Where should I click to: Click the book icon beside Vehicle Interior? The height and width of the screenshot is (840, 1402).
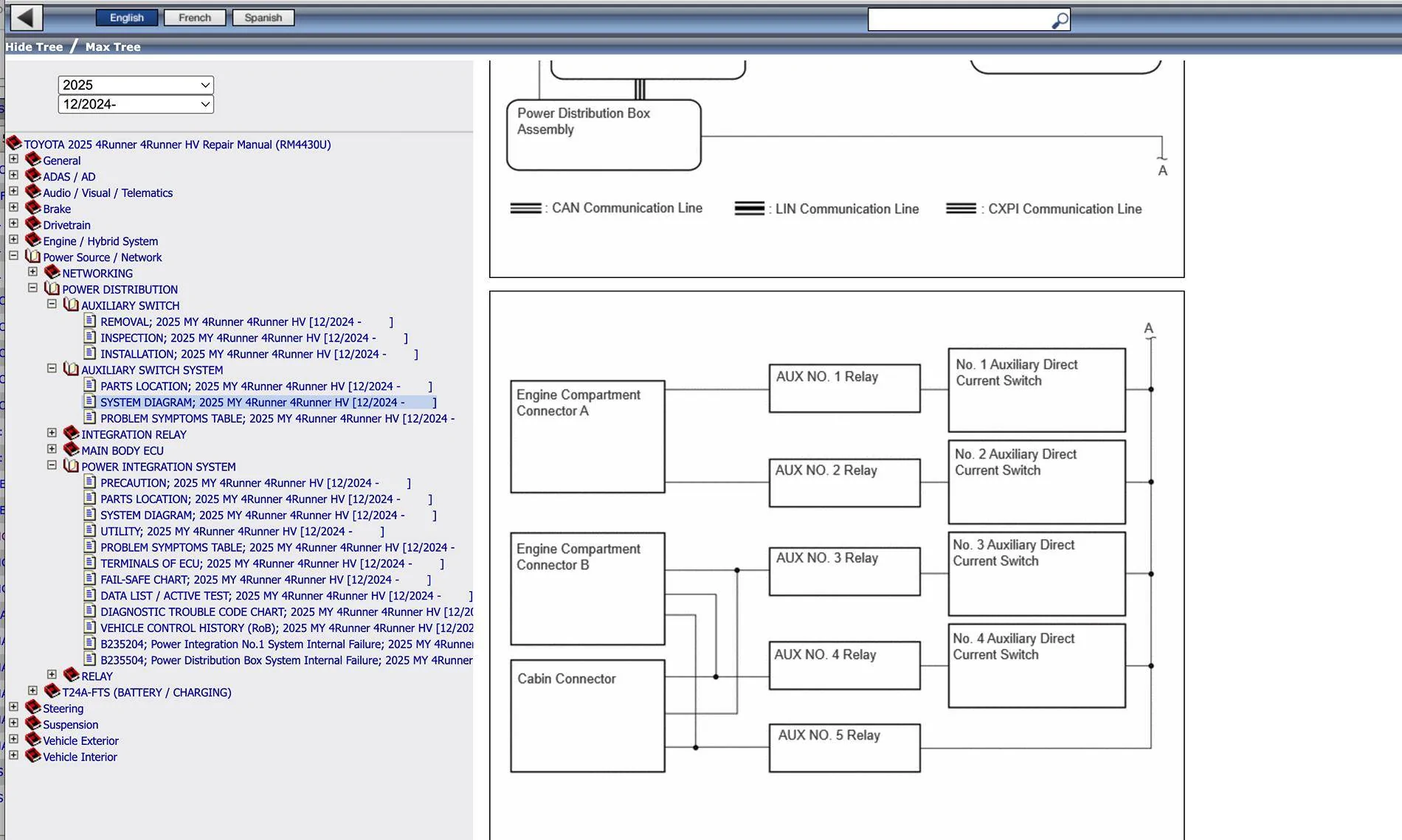click(x=32, y=756)
